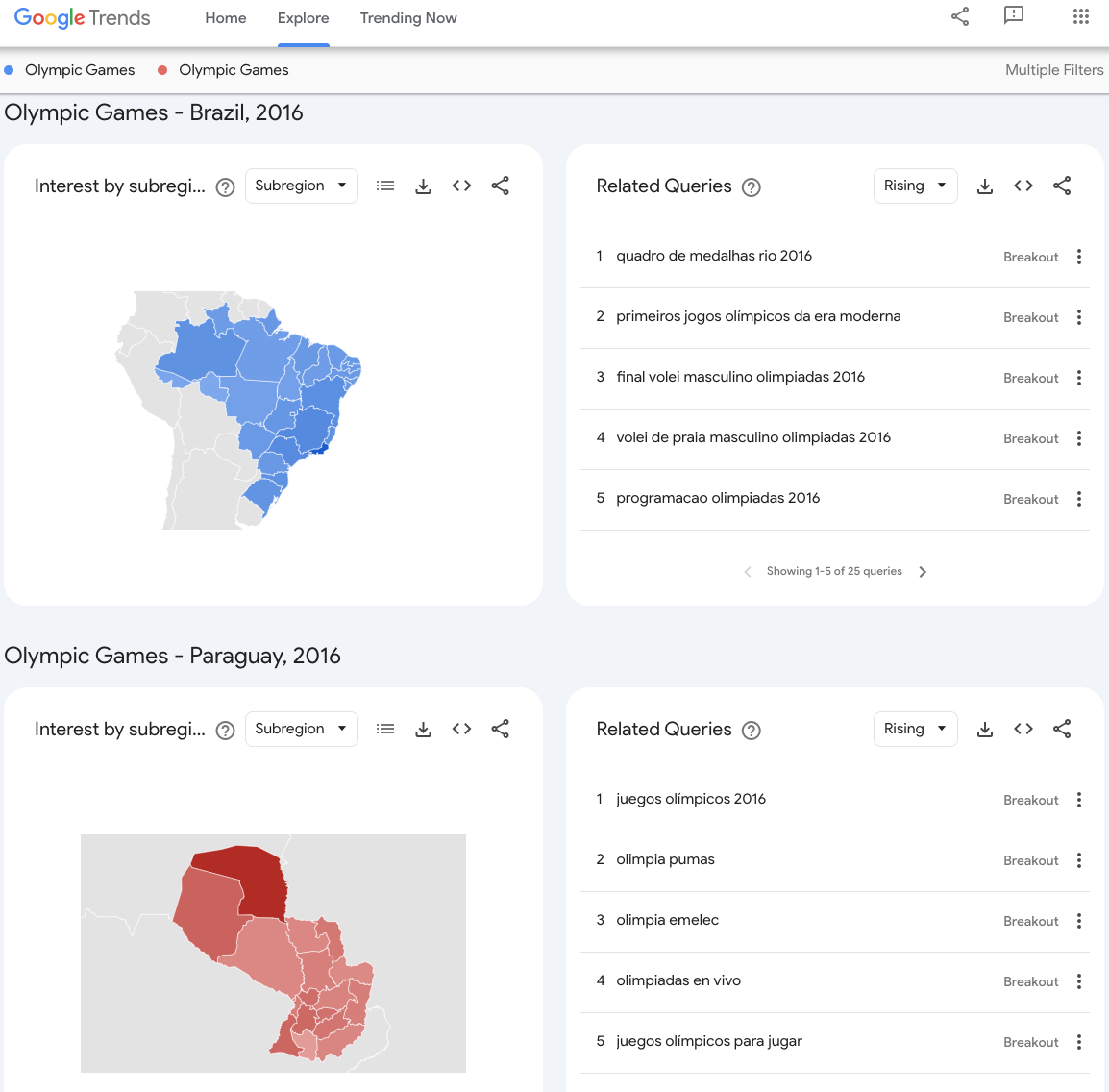The height and width of the screenshot is (1092, 1109).
Task: Open query 'programacao olimpiadas 2016'
Action: tap(718, 499)
